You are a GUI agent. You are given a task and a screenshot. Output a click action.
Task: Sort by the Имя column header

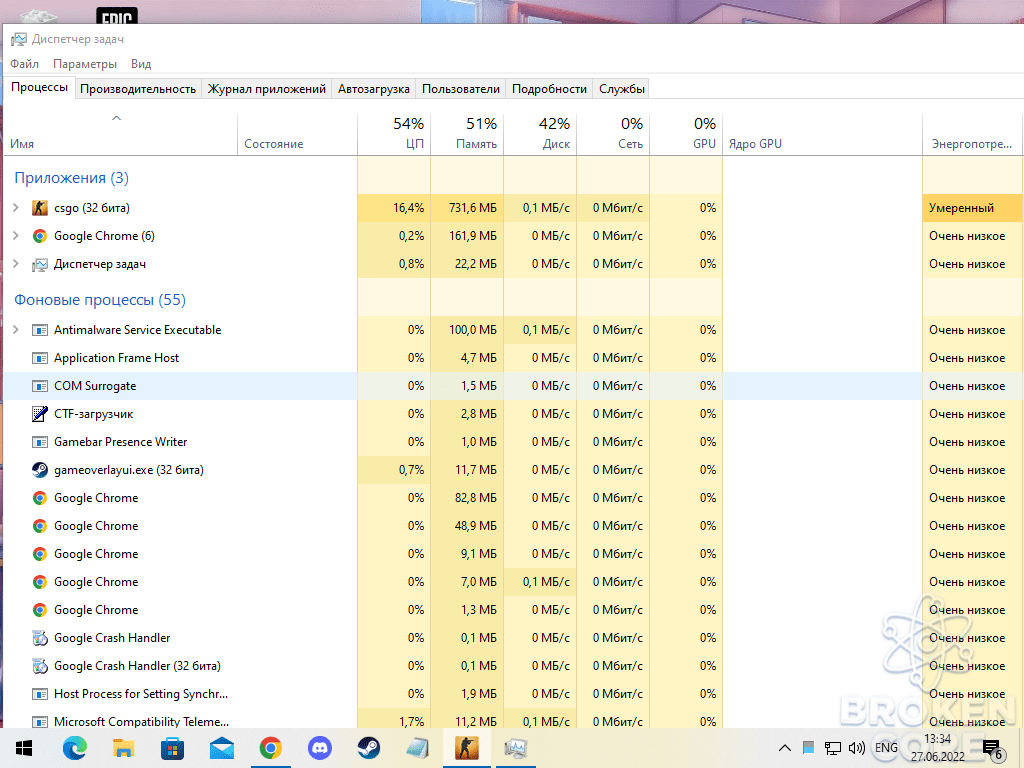click(x=121, y=134)
